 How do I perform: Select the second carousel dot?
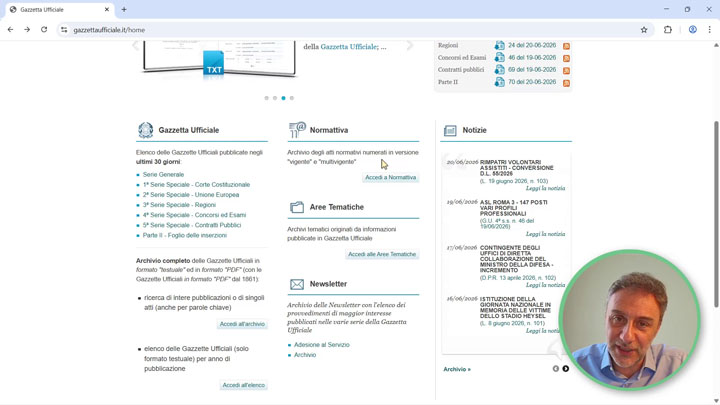(x=275, y=98)
